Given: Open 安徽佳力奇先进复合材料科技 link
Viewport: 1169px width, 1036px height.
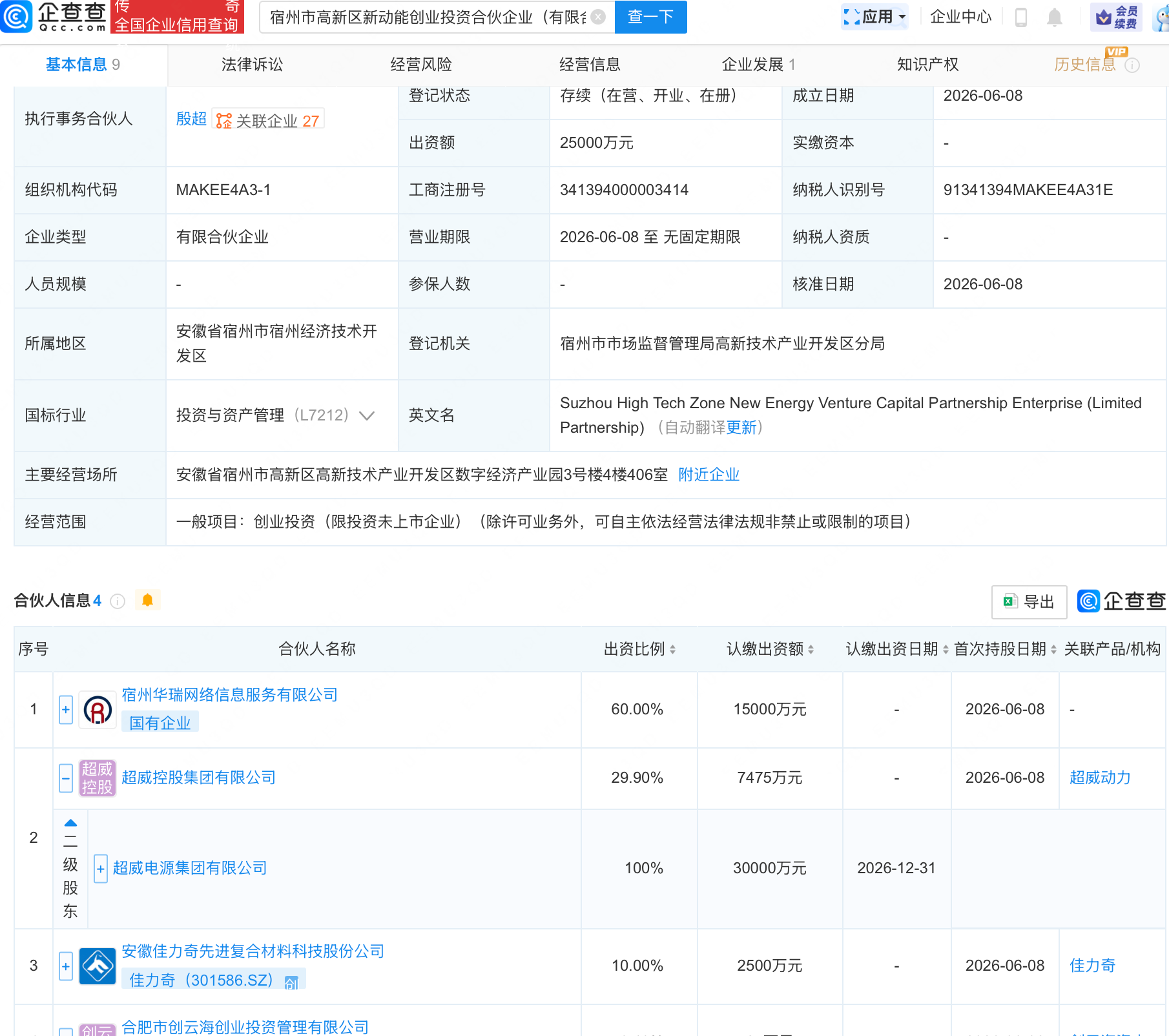Looking at the screenshot, I should tap(253, 951).
